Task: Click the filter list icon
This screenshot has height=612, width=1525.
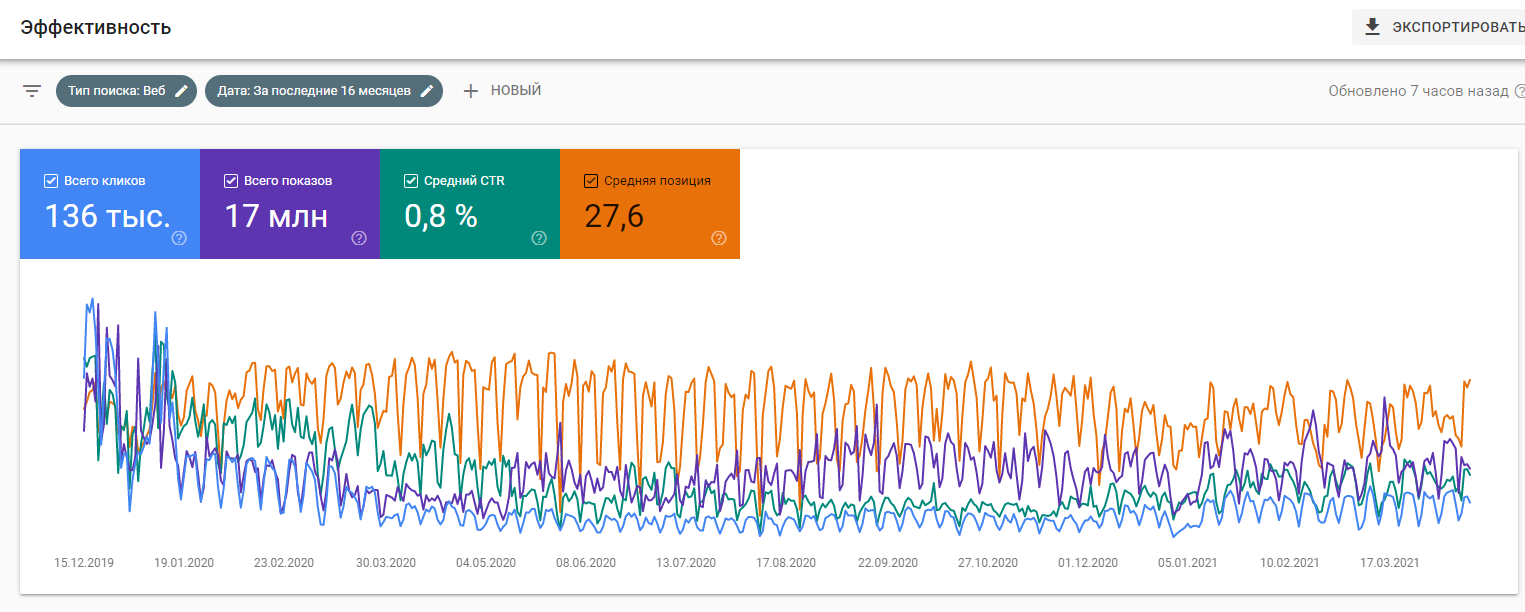Action: pos(32,91)
